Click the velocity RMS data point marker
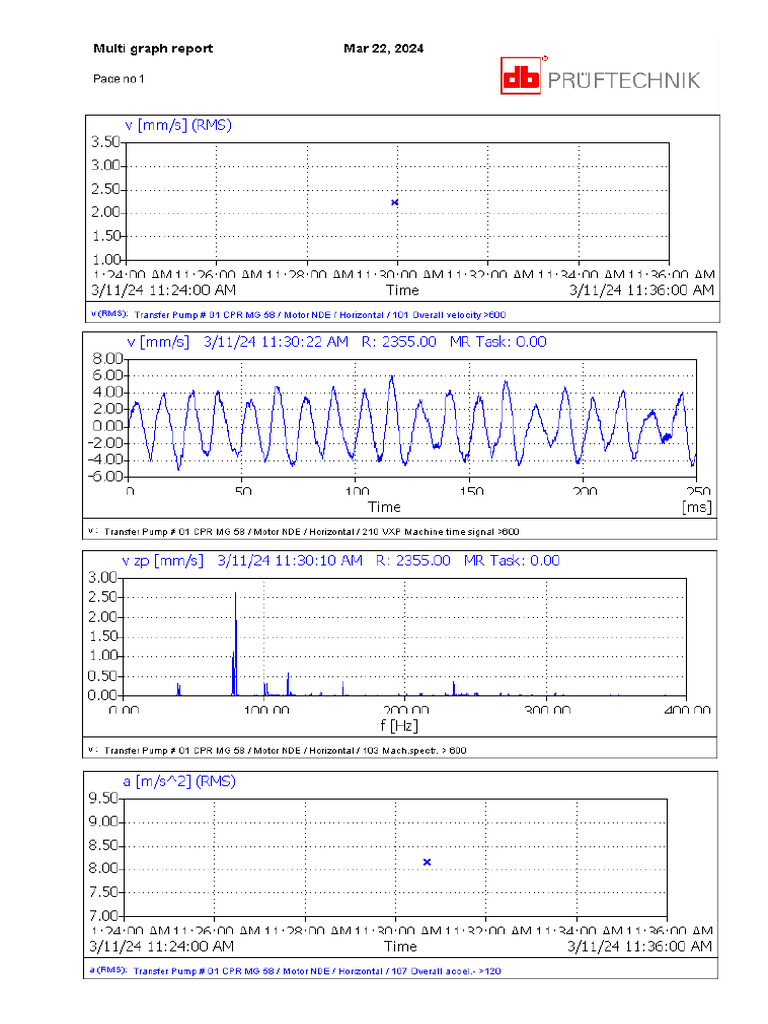Image resolution: width=768 pixels, height=1024 pixels. [394, 202]
